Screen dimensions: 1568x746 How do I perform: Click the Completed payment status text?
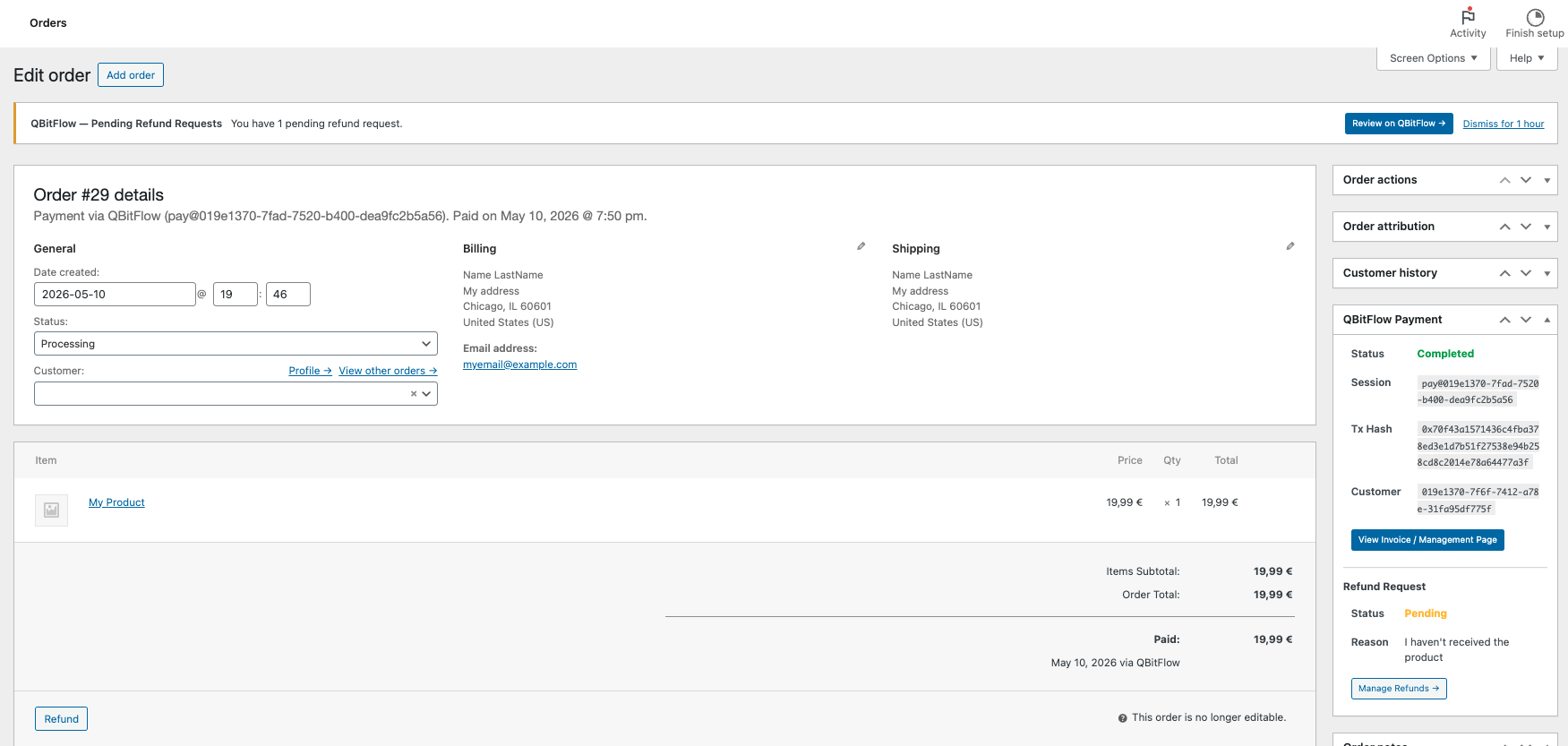pos(1445,354)
